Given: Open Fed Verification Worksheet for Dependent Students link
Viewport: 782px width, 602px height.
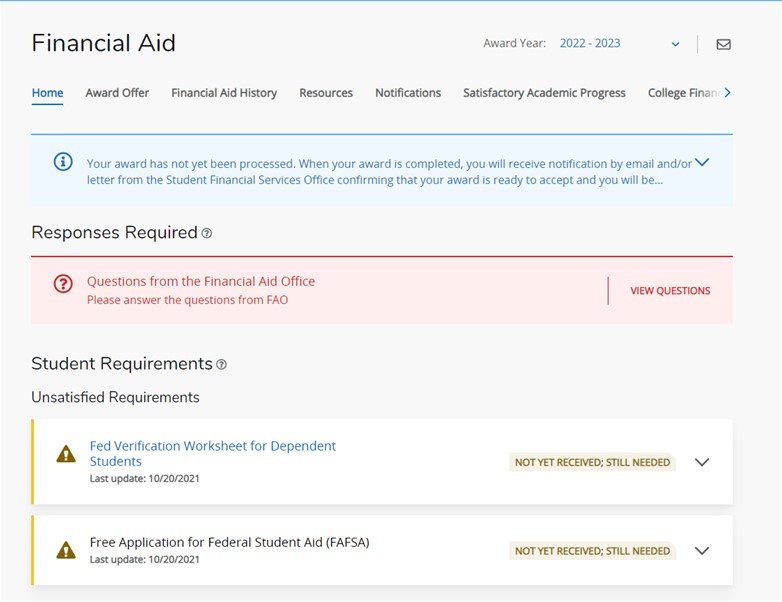Looking at the screenshot, I should (x=212, y=453).
